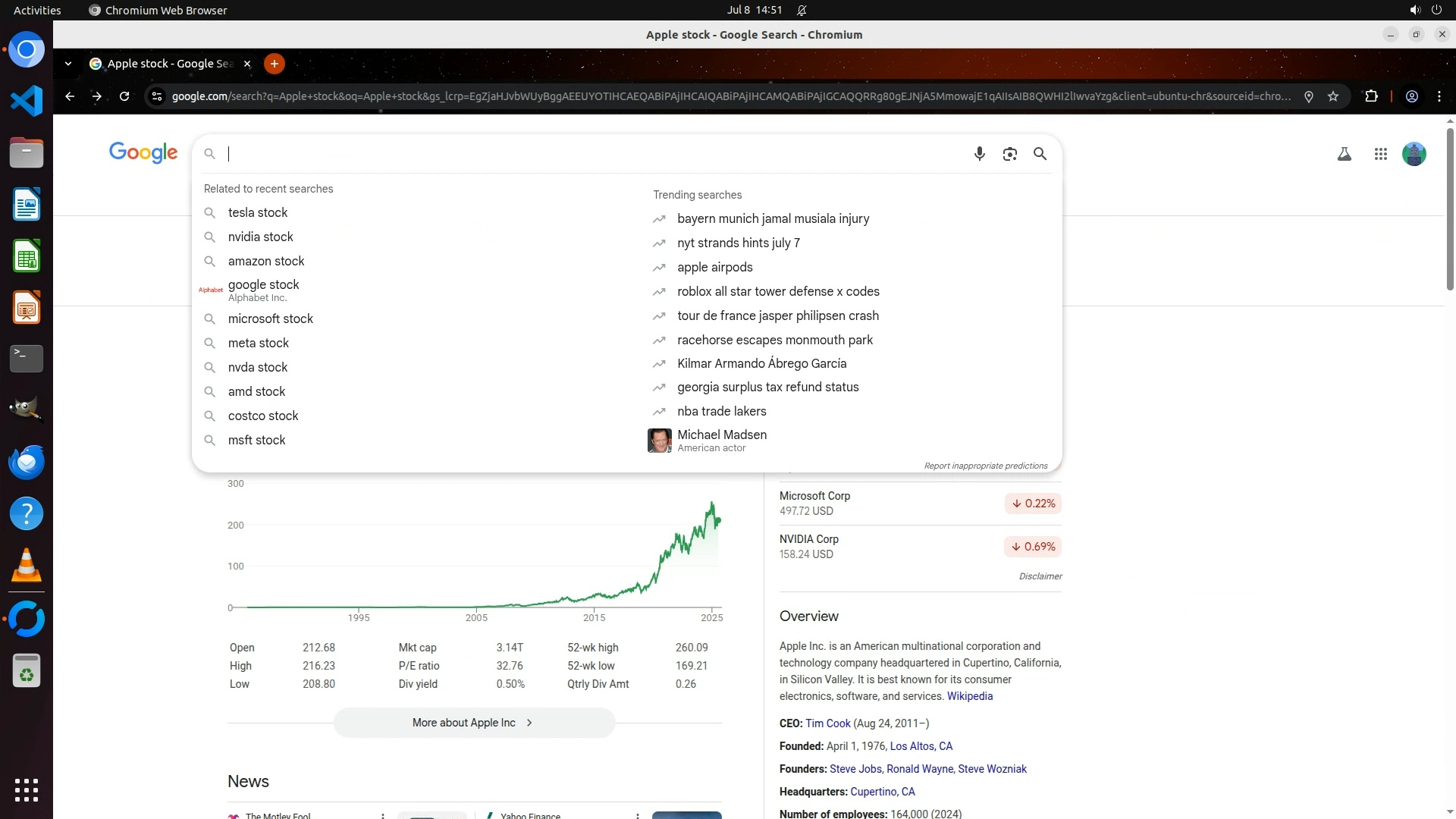
Task: Click the blue magnifier search button
Action: [1040, 154]
